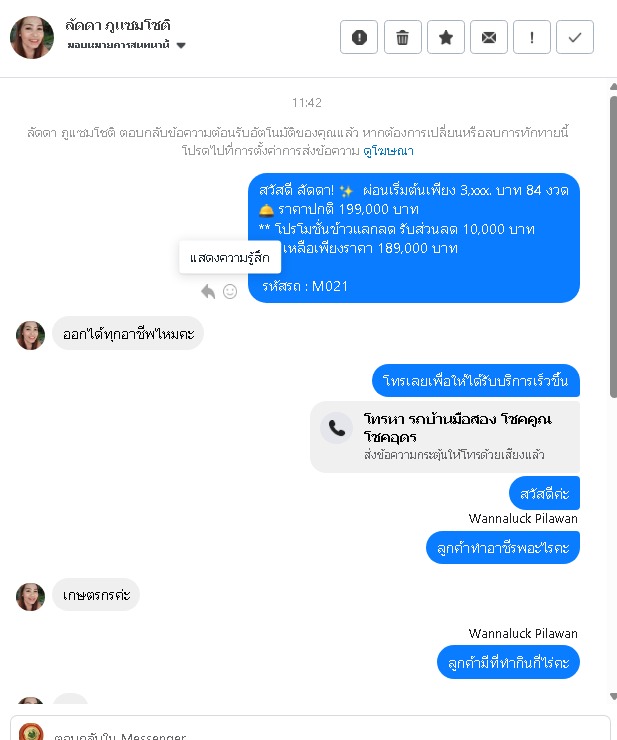The height and width of the screenshot is (740, 617).
Task: Click the phone icon in call card
Action: (337, 428)
